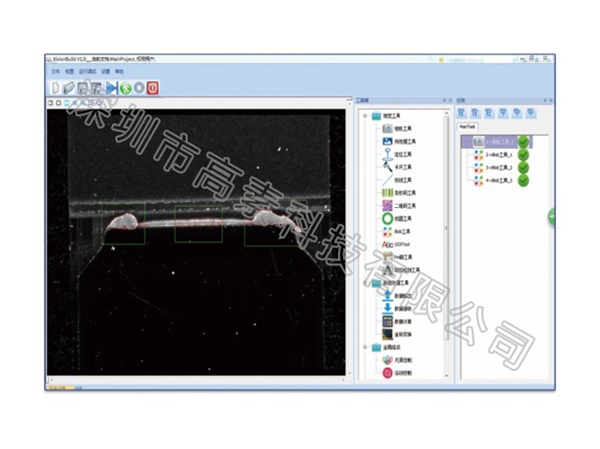Click the green continuous run icon

[x=126, y=88]
